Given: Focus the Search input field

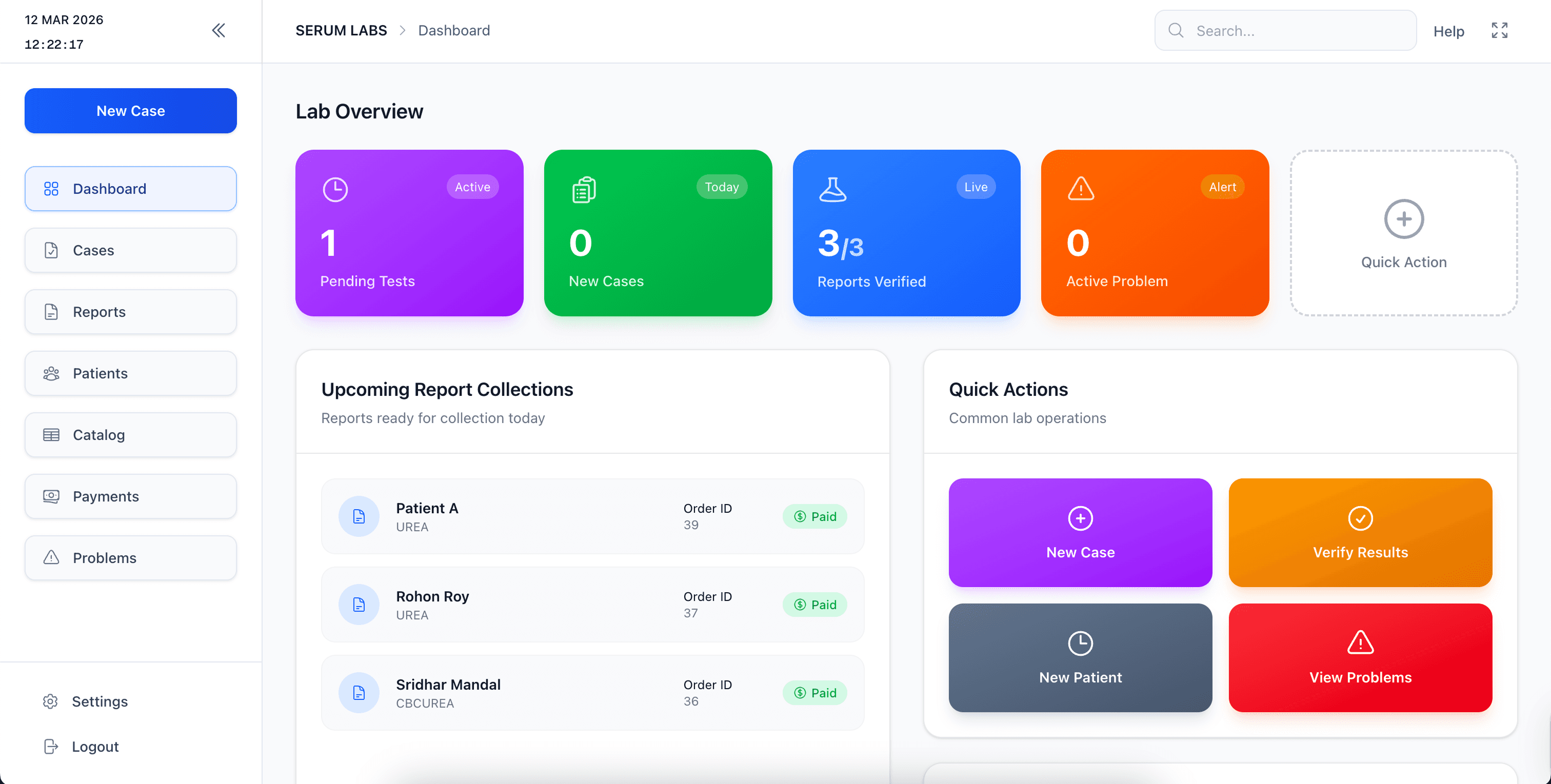Looking at the screenshot, I should tap(1295, 31).
